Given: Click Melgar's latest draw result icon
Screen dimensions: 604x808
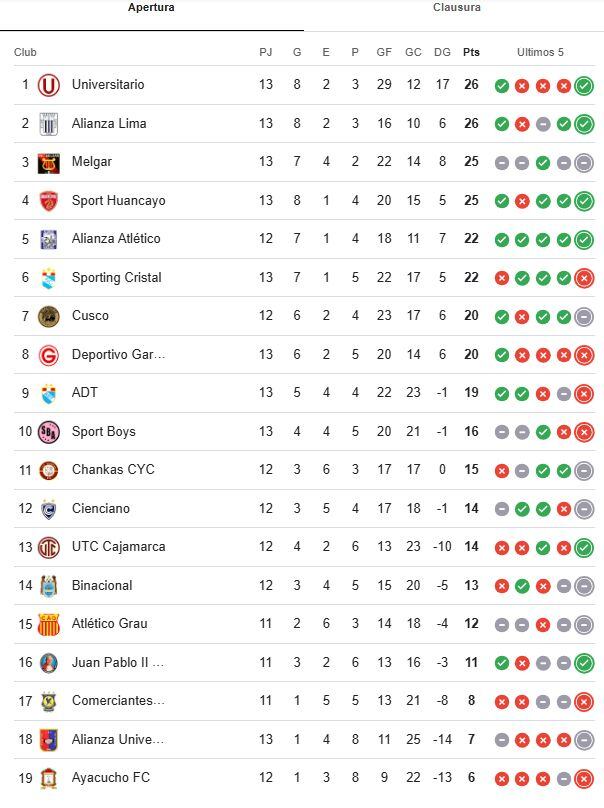Looking at the screenshot, I should click(x=584, y=163).
